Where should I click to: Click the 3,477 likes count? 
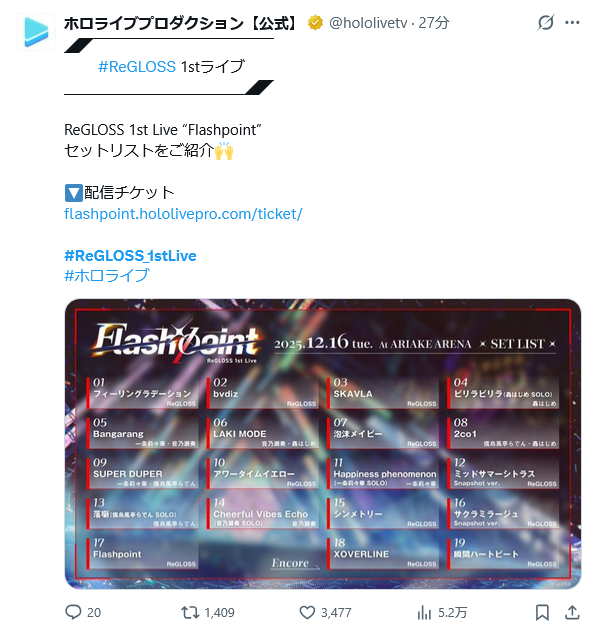pyautogui.click(x=336, y=613)
